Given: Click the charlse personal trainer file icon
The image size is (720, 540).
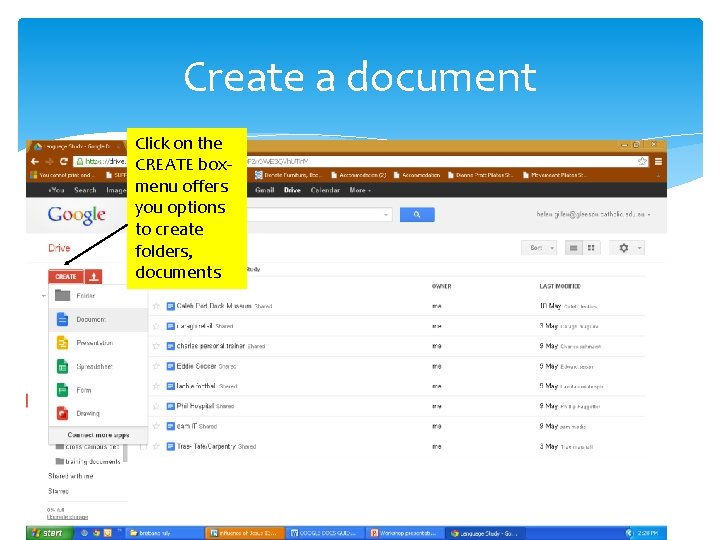Looking at the screenshot, I should [170, 346].
